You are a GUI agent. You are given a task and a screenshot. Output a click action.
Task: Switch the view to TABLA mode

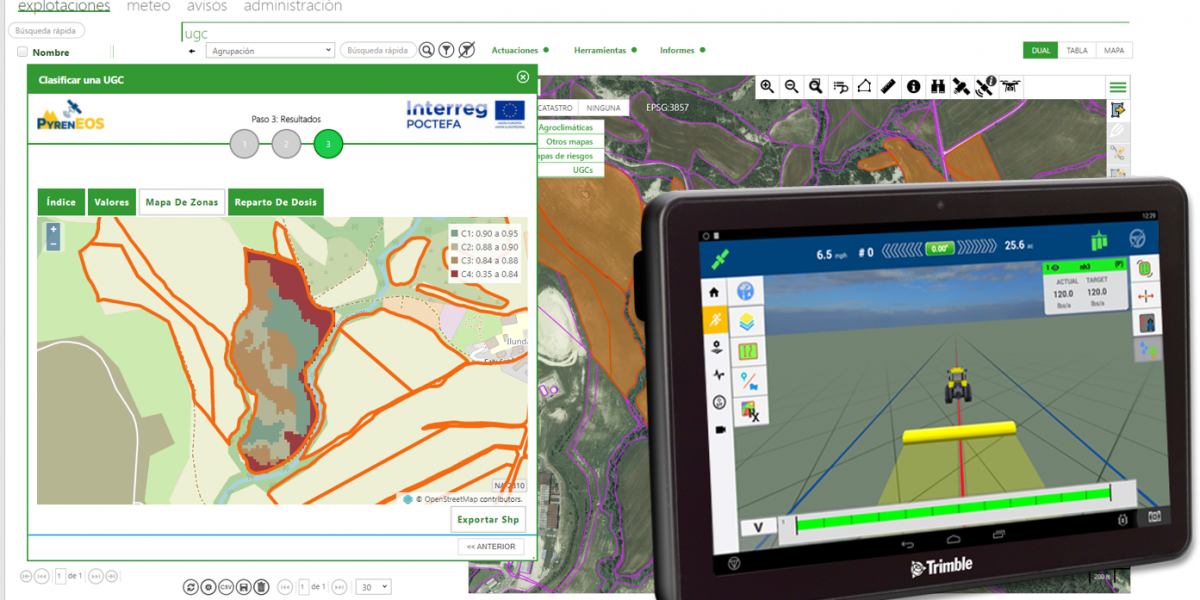pos(1077,50)
